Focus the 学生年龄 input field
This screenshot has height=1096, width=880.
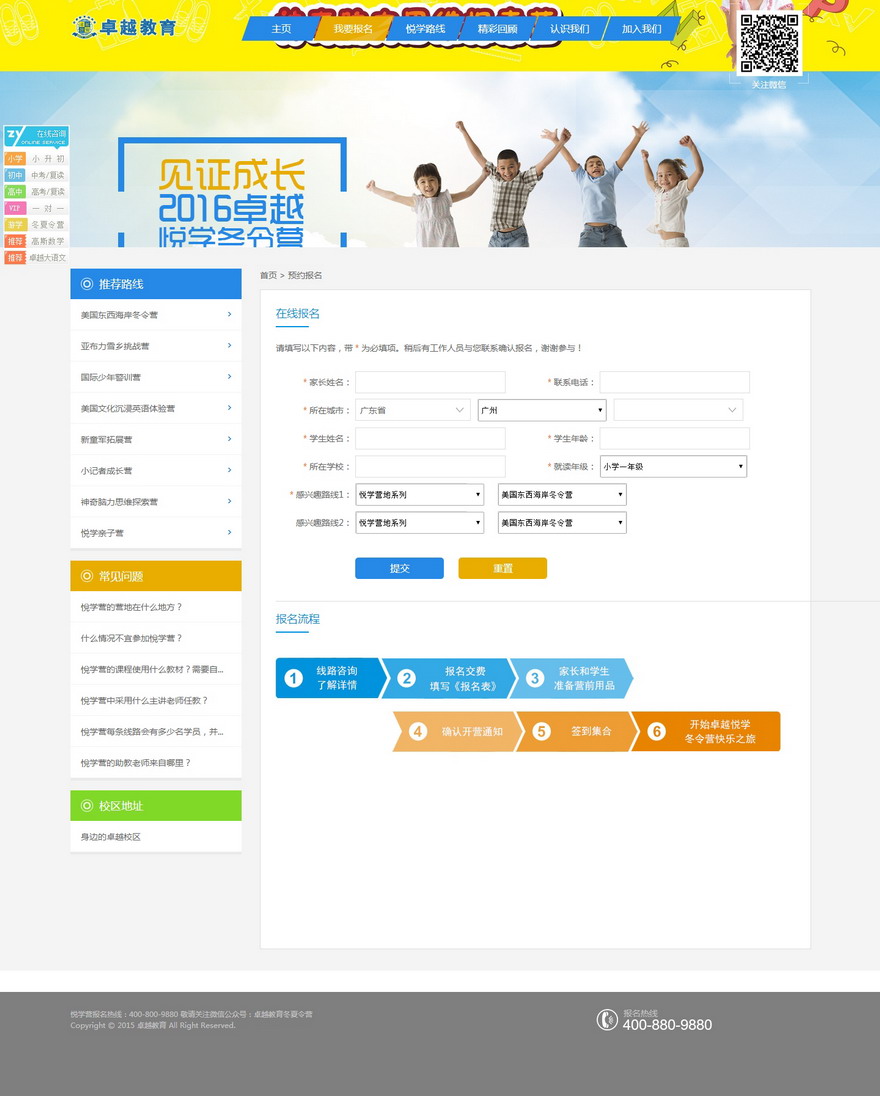pos(675,438)
